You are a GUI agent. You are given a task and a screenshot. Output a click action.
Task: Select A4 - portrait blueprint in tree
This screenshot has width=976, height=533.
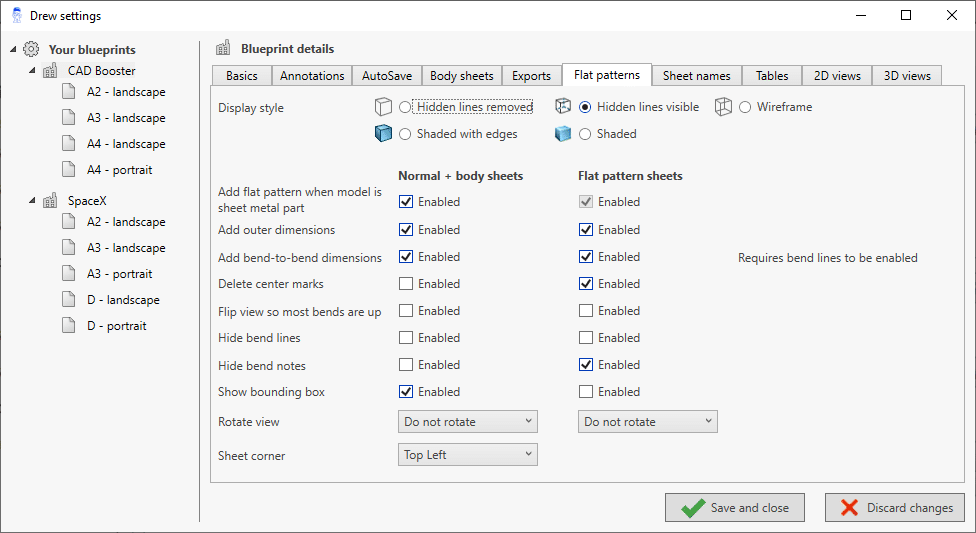[119, 170]
